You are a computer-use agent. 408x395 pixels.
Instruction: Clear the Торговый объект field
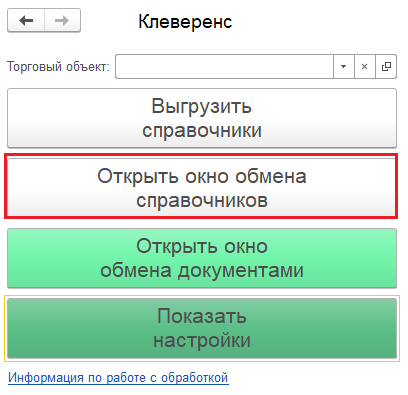coord(365,67)
